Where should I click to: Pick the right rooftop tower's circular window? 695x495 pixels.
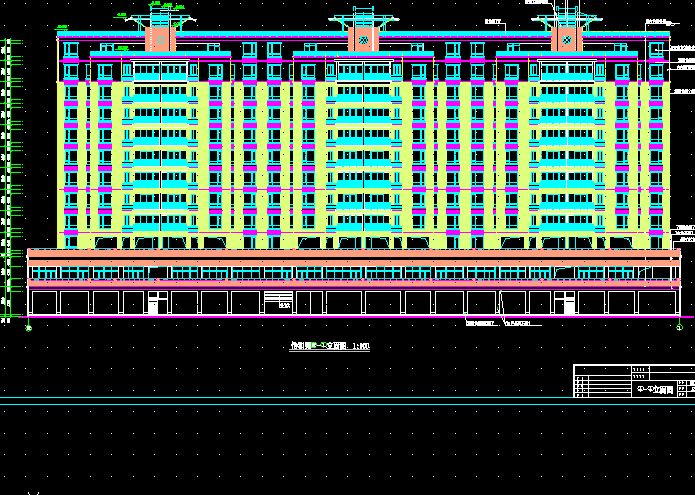pyautogui.click(x=568, y=40)
